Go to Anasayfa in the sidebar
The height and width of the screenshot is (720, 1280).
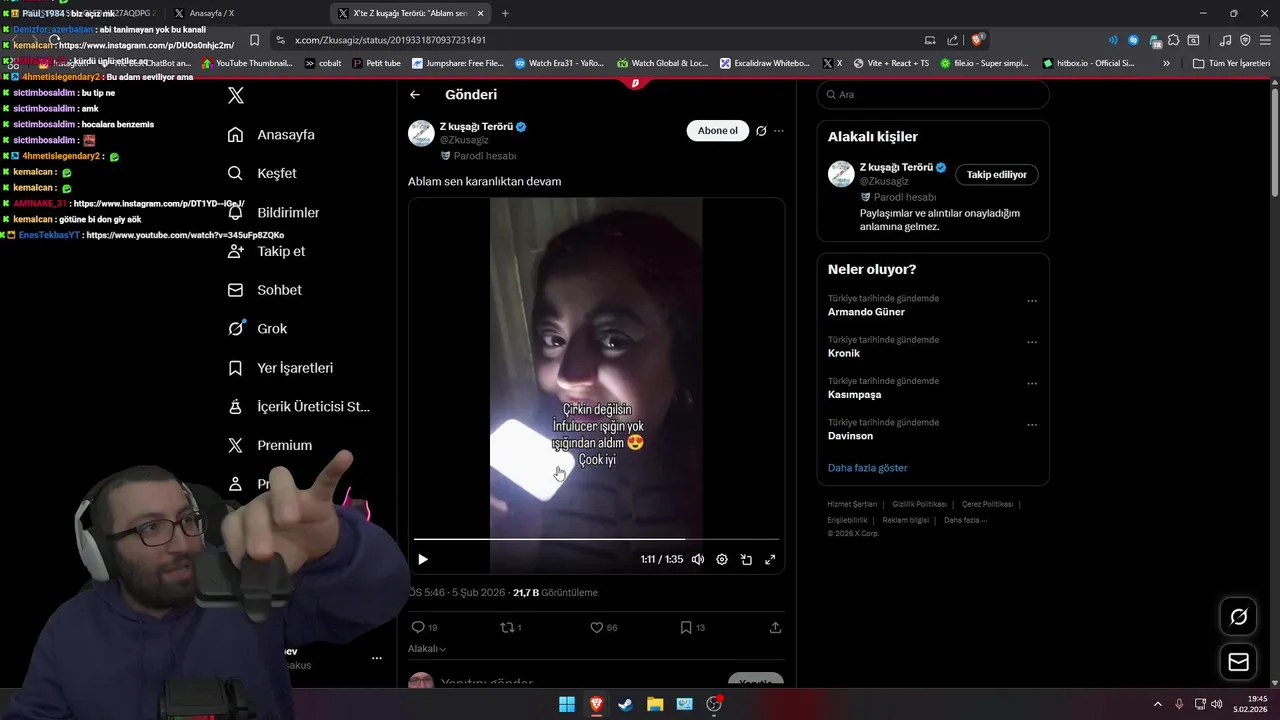pyautogui.click(x=271, y=134)
